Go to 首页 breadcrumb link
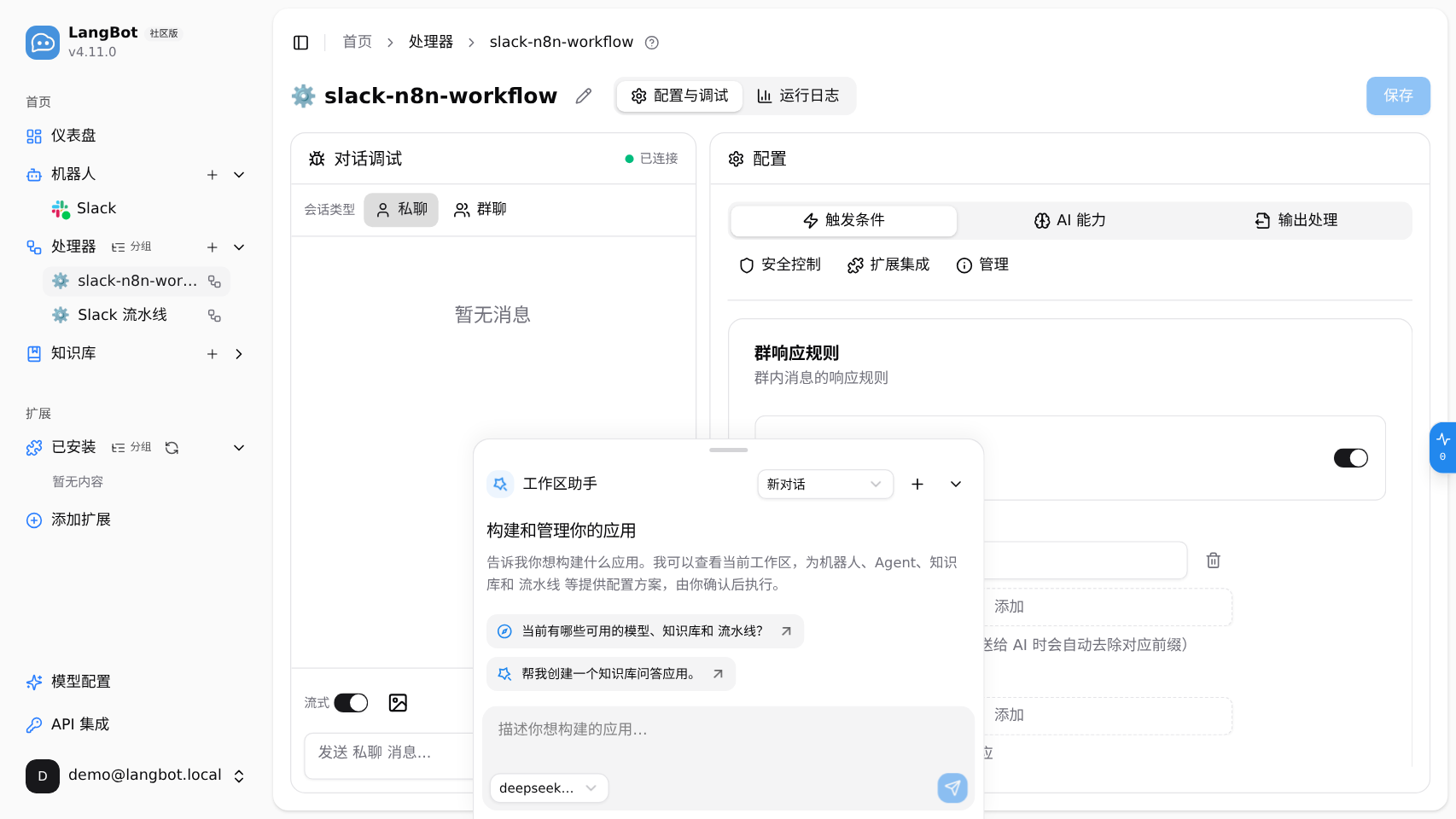The image size is (1456, 819). (x=358, y=43)
